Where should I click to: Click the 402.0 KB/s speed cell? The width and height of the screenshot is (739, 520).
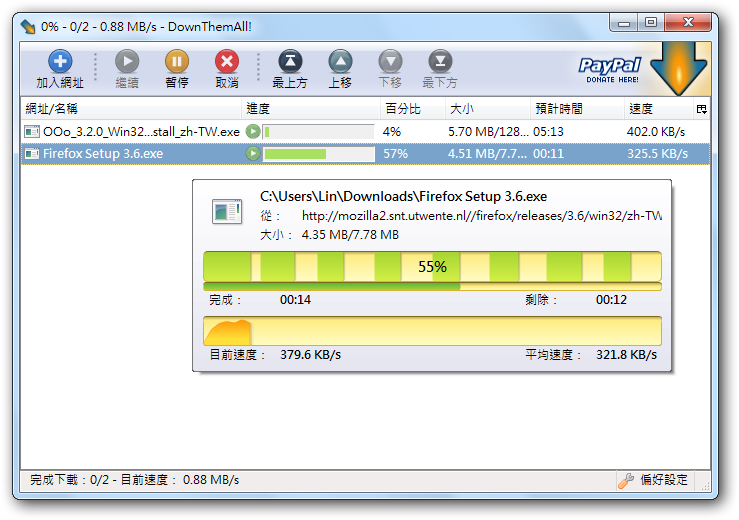point(656,132)
